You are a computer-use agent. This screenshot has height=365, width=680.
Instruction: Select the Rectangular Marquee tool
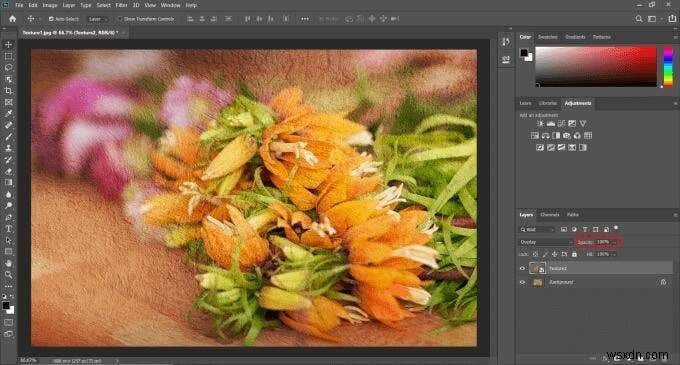[8, 56]
